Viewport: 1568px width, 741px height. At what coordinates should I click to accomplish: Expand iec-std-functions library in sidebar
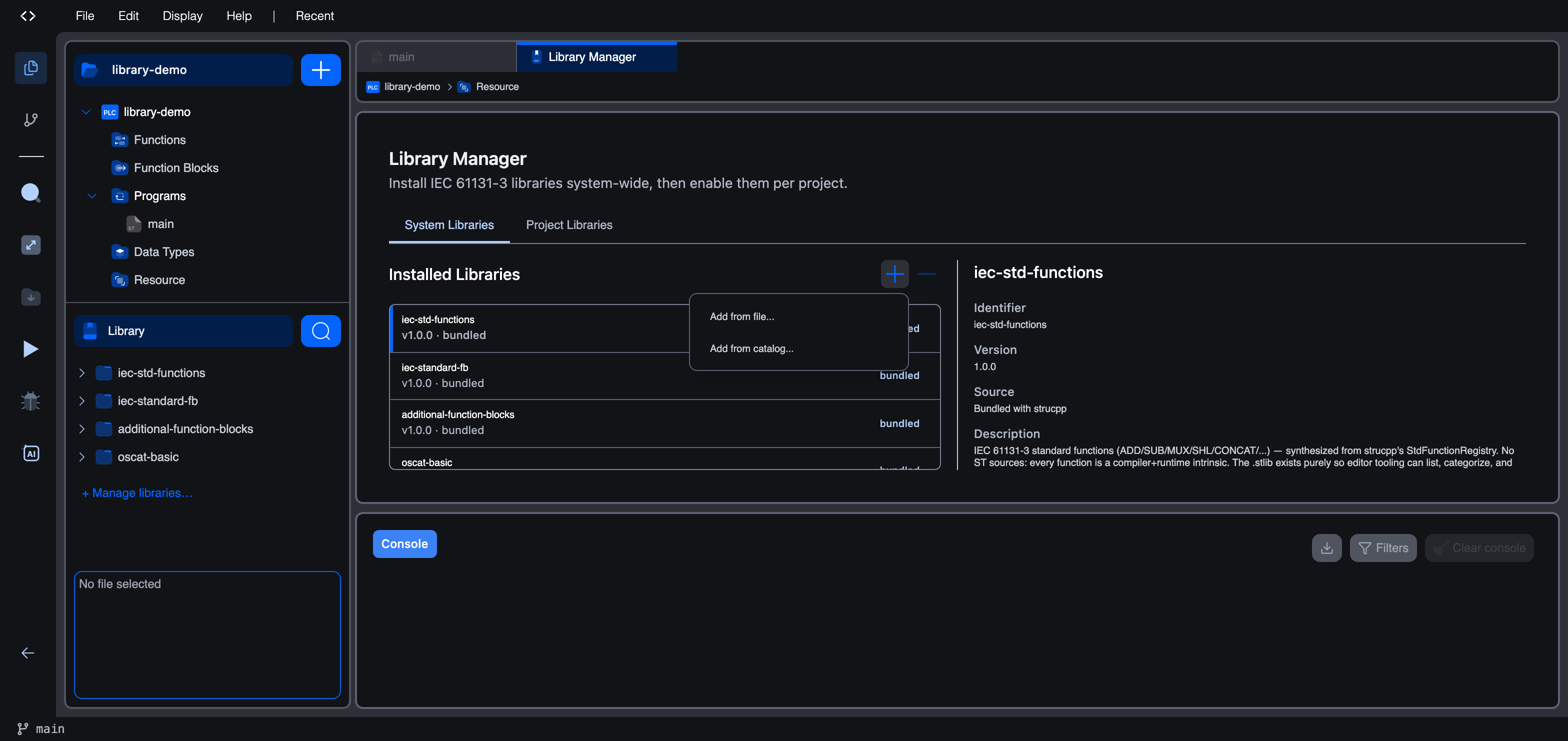coord(81,372)
